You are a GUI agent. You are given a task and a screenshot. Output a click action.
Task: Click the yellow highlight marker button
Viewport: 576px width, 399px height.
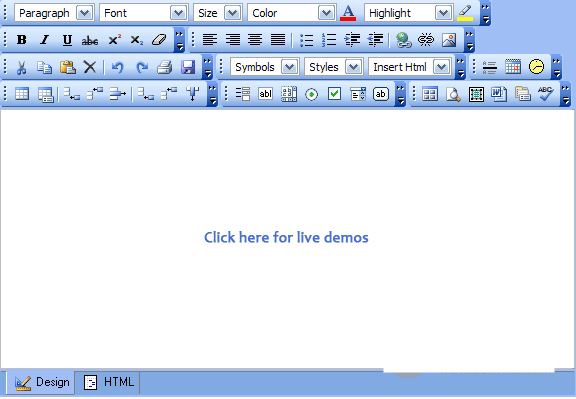[465, 13]
